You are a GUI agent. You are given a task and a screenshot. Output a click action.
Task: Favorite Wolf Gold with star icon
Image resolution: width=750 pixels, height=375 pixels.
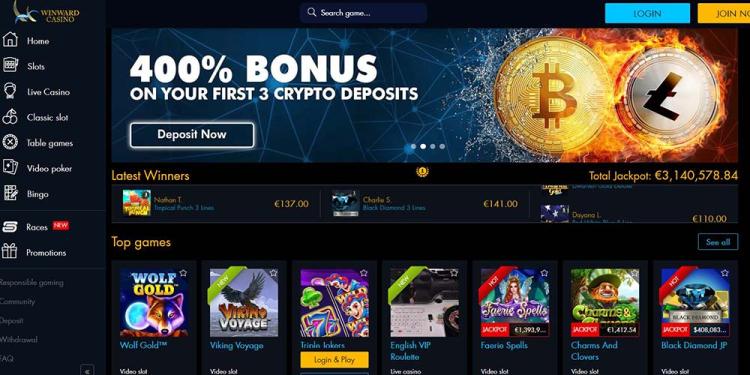click(x=183, y=273)
